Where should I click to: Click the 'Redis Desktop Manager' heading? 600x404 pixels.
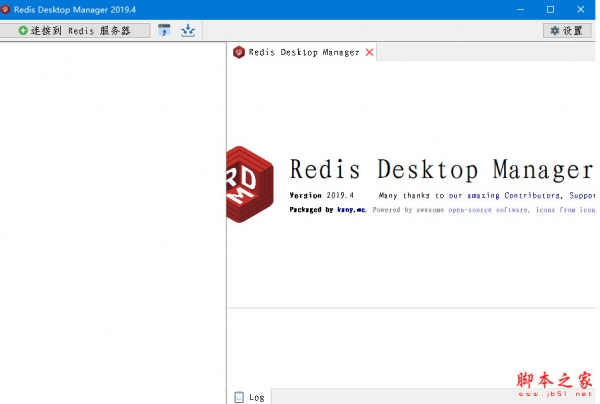click(441, 169)
